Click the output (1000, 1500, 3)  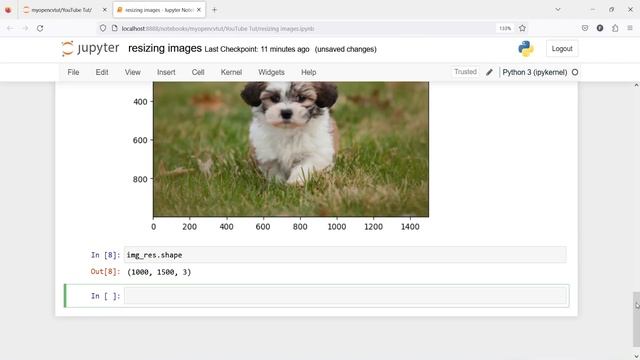159,272
